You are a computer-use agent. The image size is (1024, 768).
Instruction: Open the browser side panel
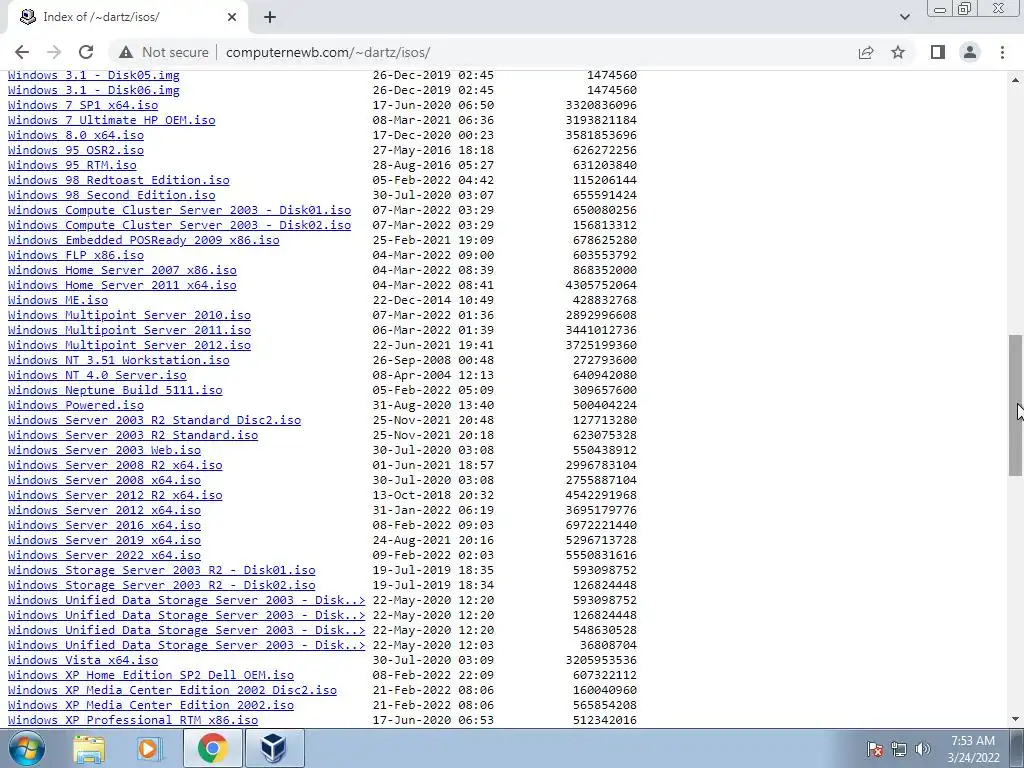tap(938, 52)
